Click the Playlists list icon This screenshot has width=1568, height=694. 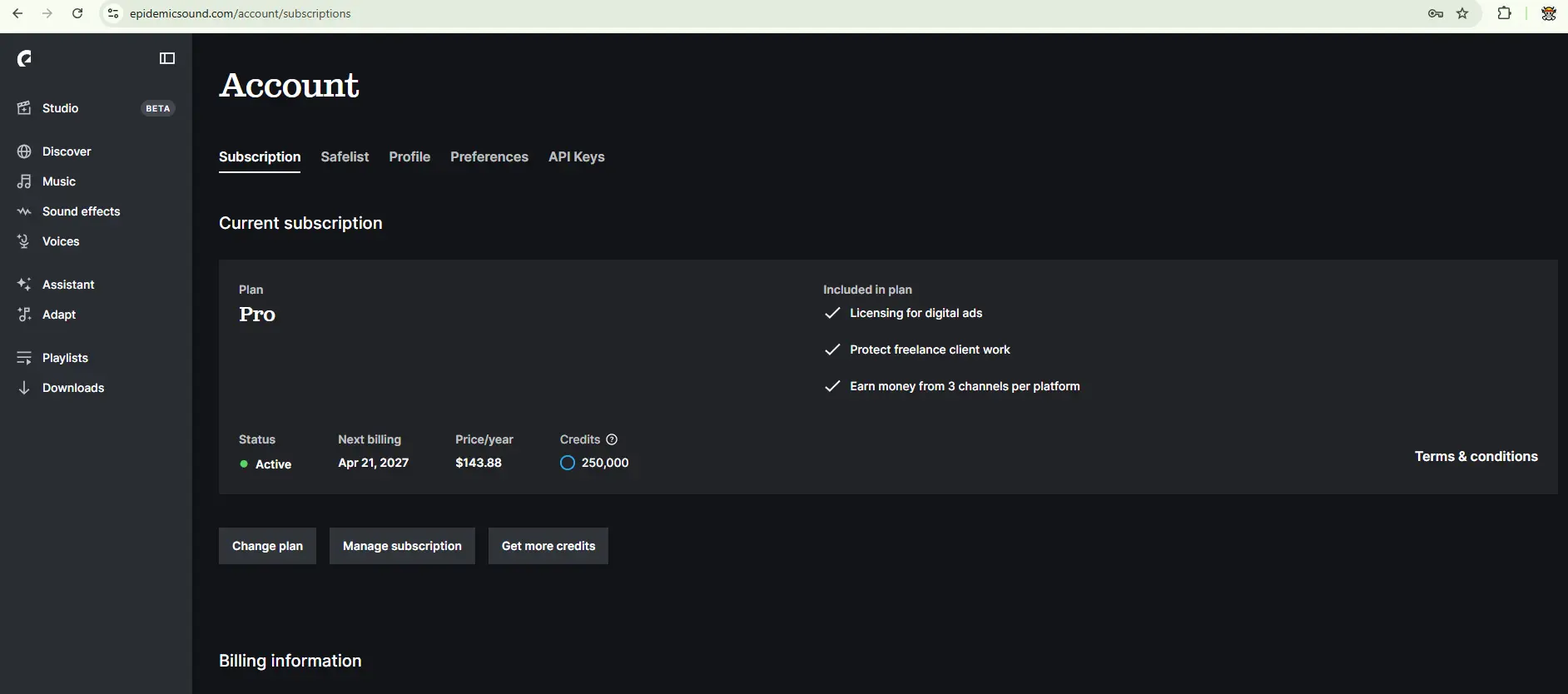pos(24,358)
